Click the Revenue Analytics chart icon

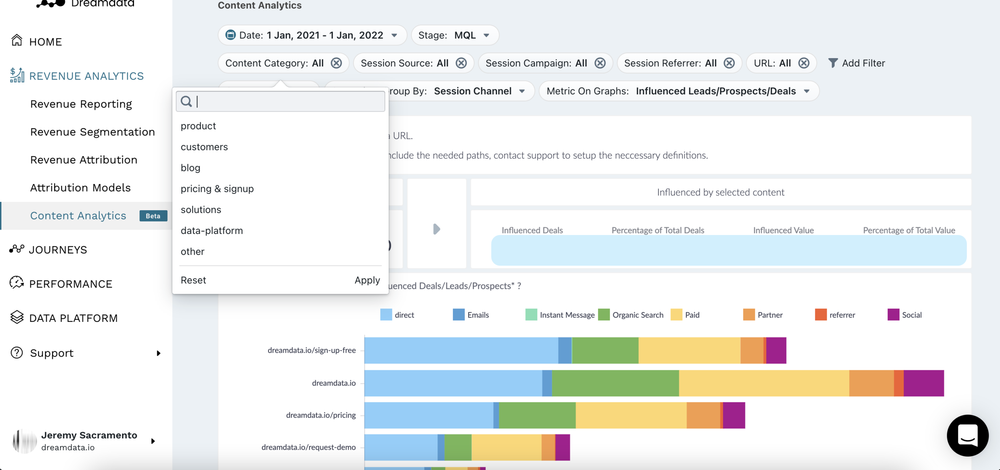pyautogui.click(x=17, y=75)
